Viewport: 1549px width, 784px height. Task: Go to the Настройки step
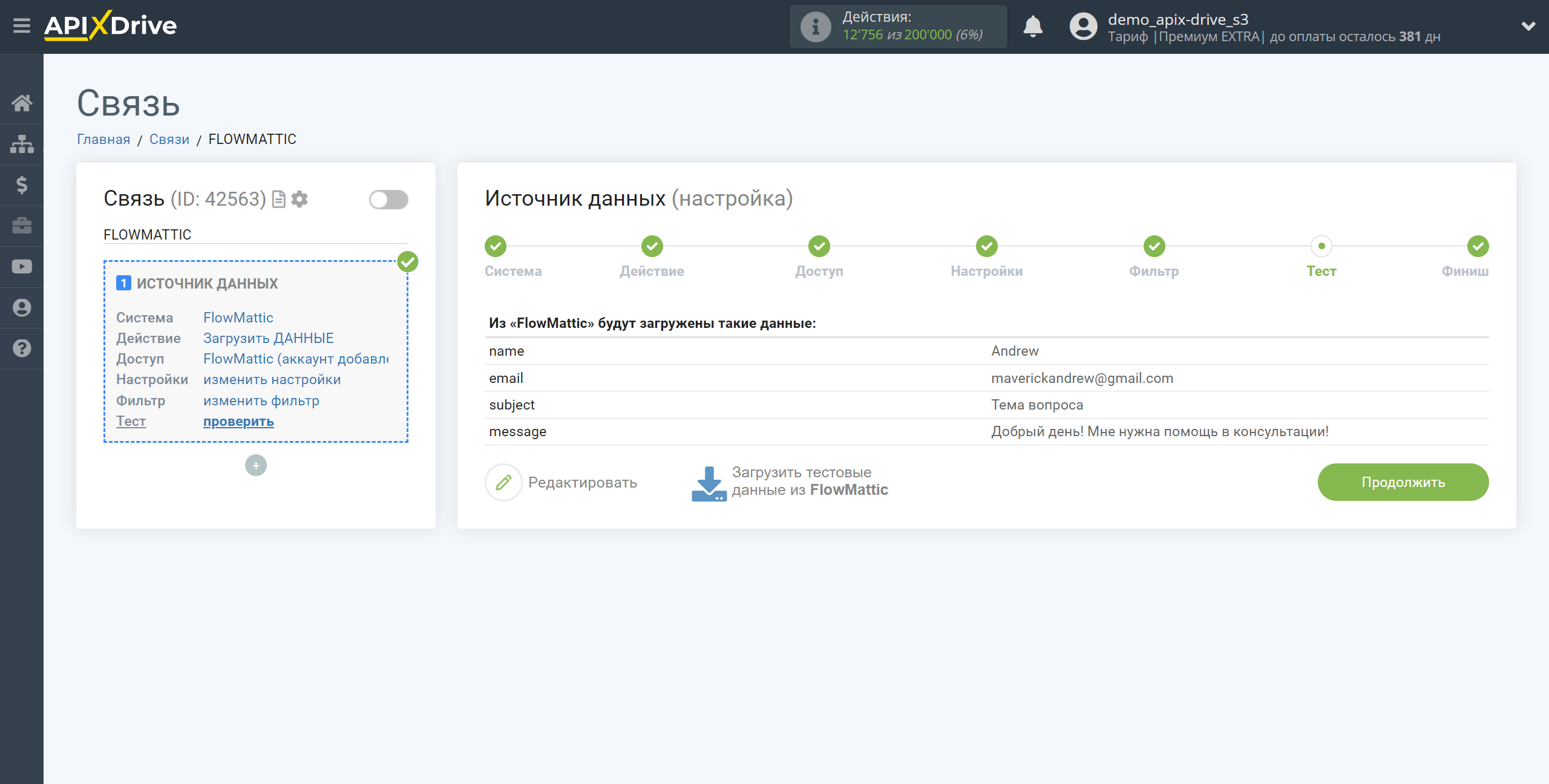click(987, 246)
